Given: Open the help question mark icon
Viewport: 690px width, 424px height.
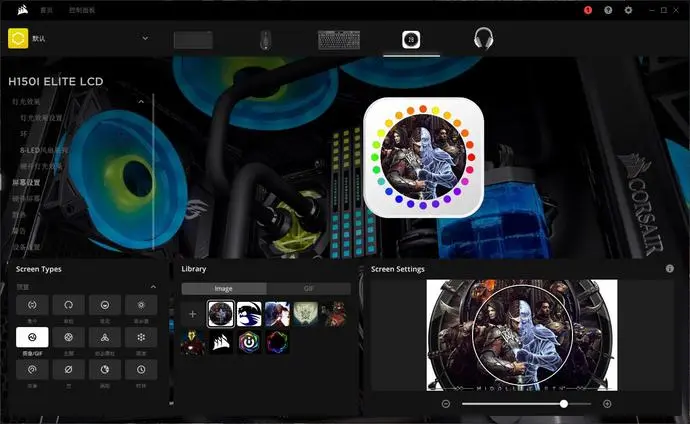Looking at the screenshot, I should pos(608,10).
